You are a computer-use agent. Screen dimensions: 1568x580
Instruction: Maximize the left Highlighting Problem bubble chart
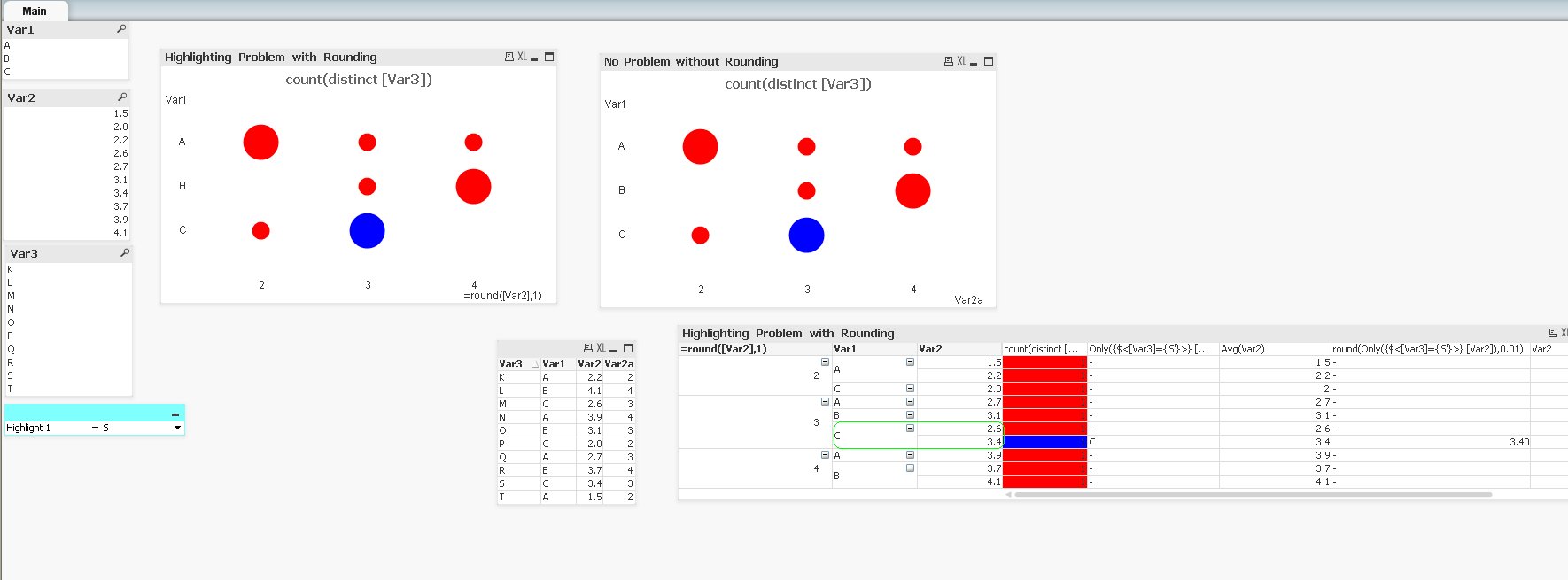(x=549, y=57)
